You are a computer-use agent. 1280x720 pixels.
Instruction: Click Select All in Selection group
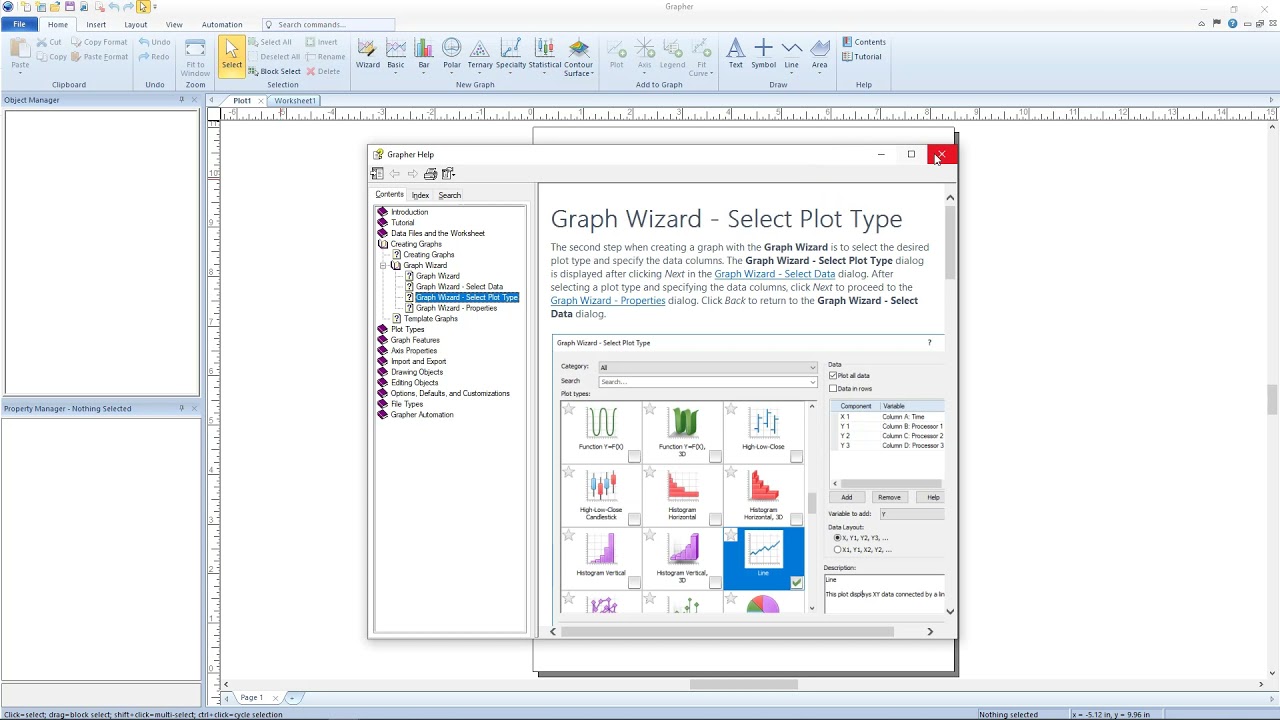270,42
